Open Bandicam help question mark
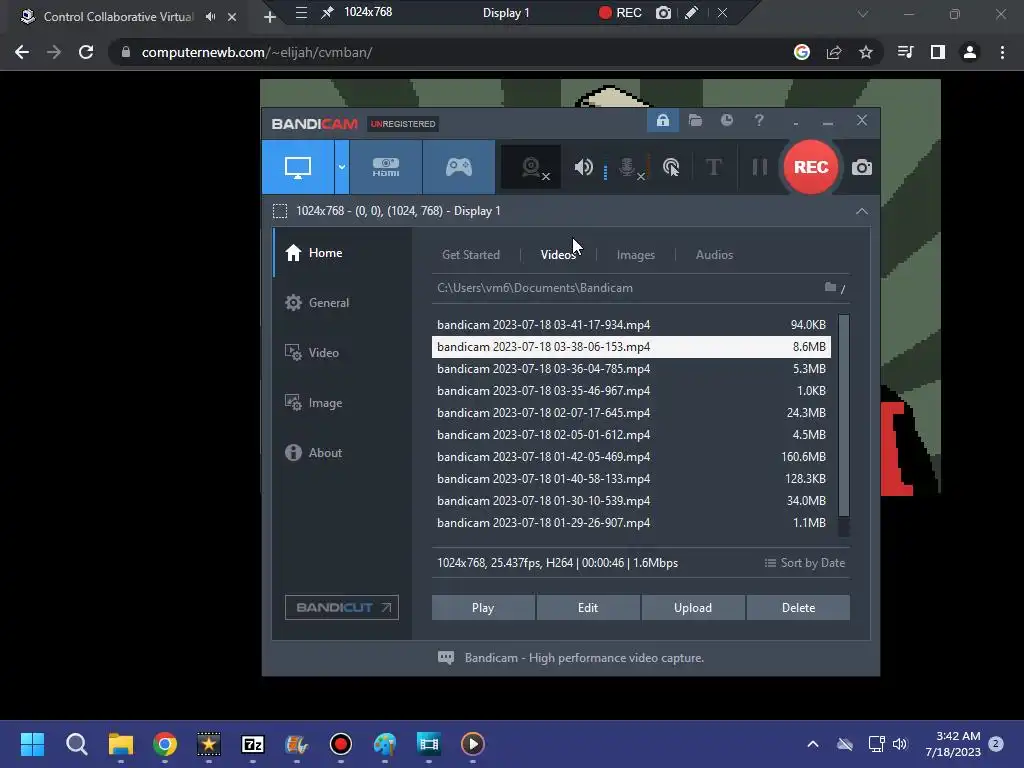1024x768 pixels. 758,120
